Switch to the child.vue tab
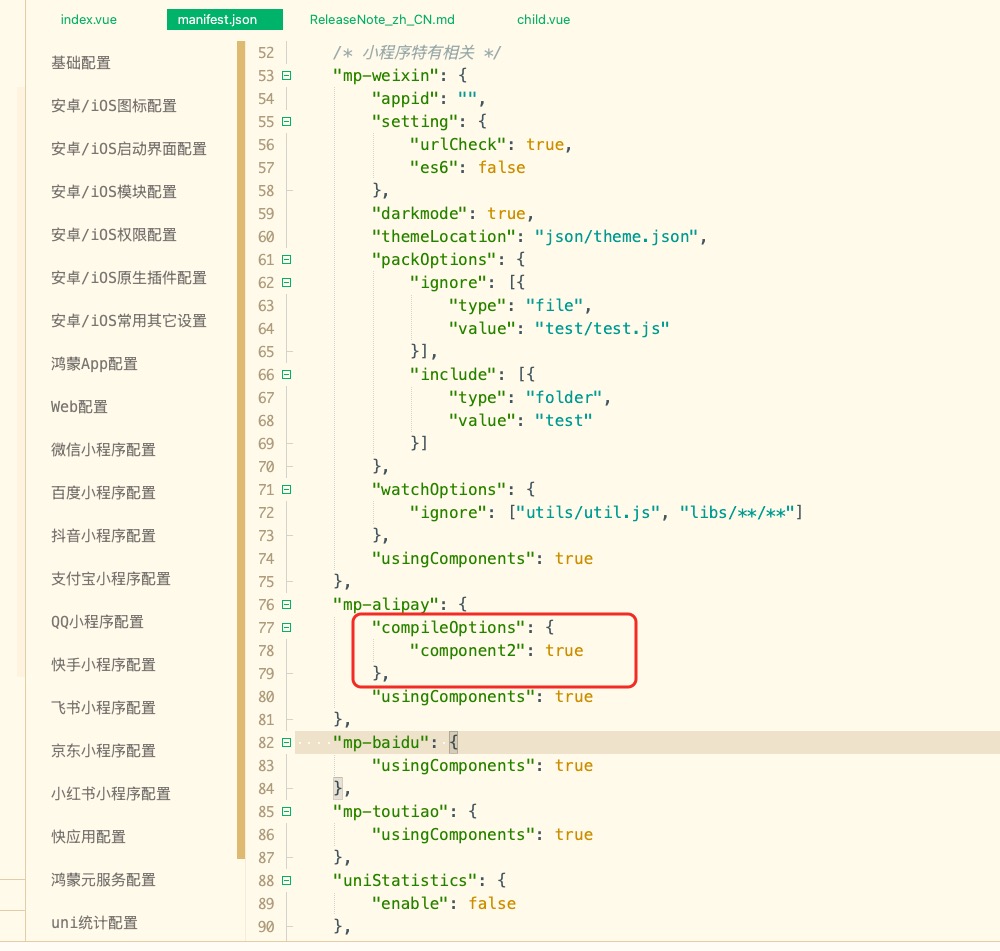Viewport: 1000px width, 951px height. pyautogui.click(x=543, y=20)
